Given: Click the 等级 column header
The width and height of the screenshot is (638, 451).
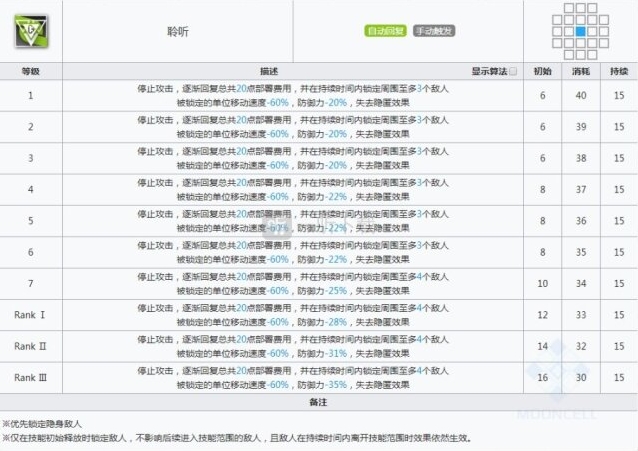Looking at the screenshot, I should (x=30, y=72).
